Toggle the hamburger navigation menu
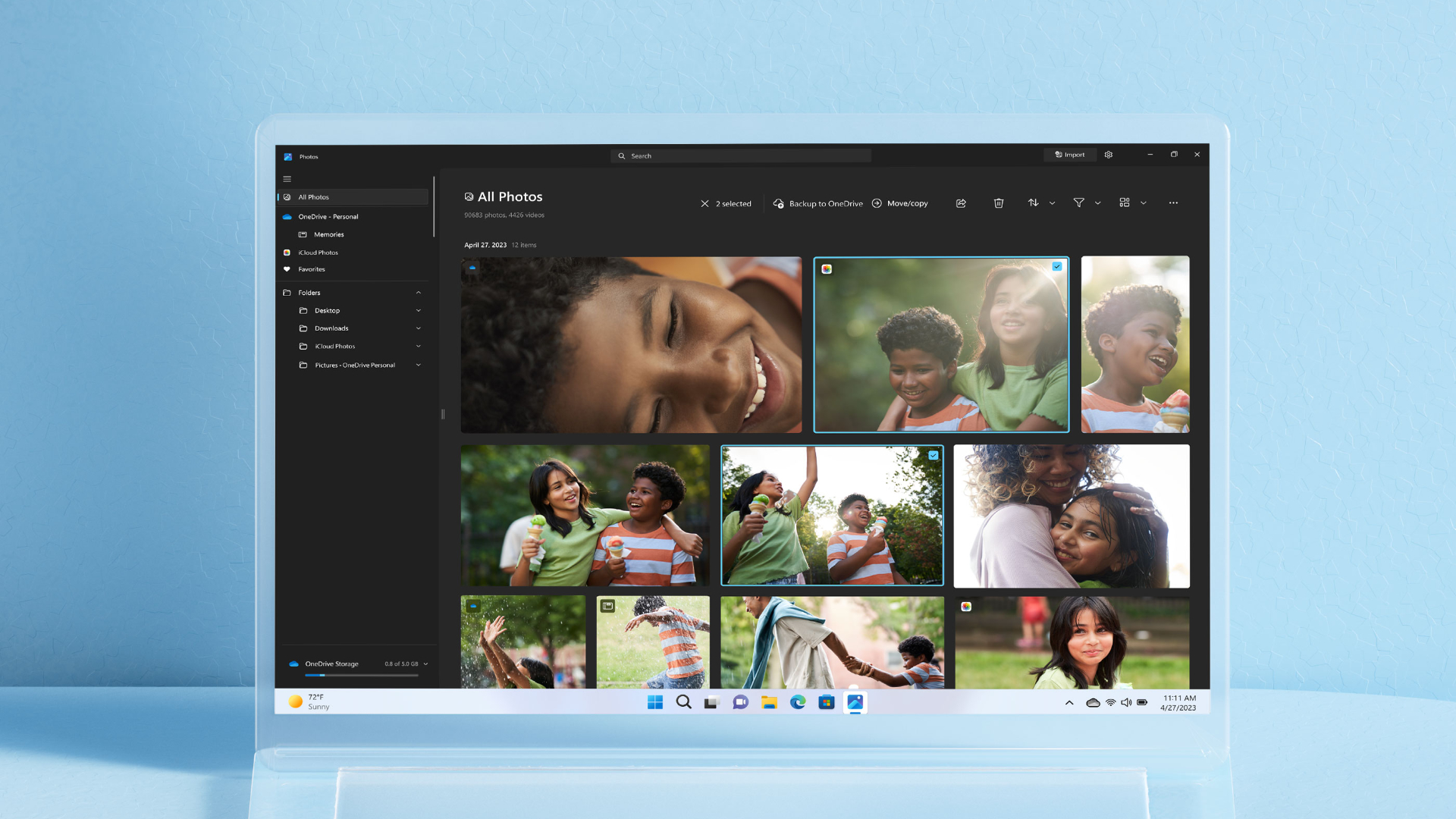 click(287, 179)
